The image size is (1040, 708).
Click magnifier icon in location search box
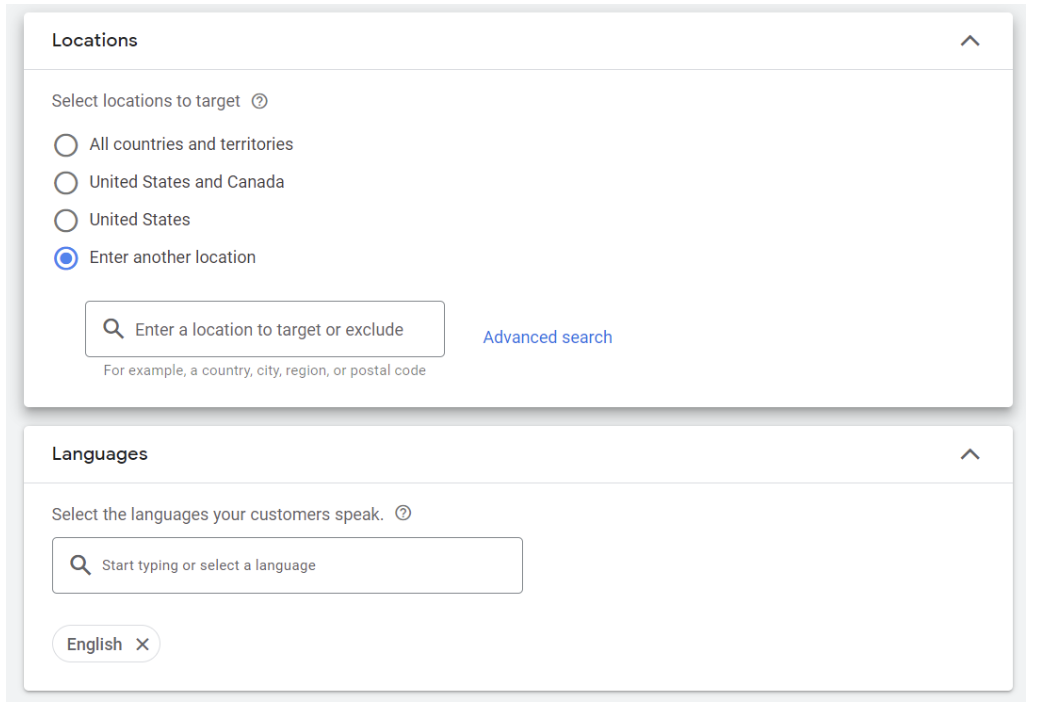point(113,328)
